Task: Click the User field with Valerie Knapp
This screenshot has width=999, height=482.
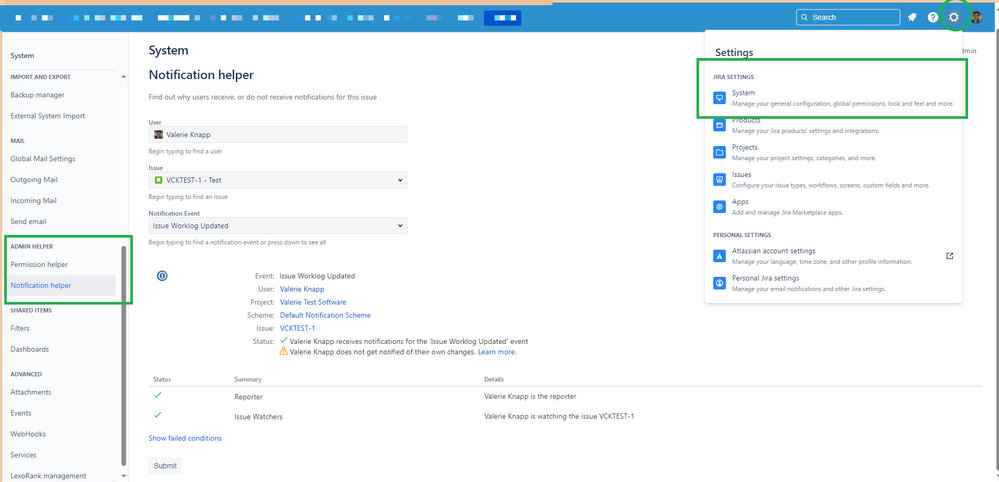Action: 278,134
